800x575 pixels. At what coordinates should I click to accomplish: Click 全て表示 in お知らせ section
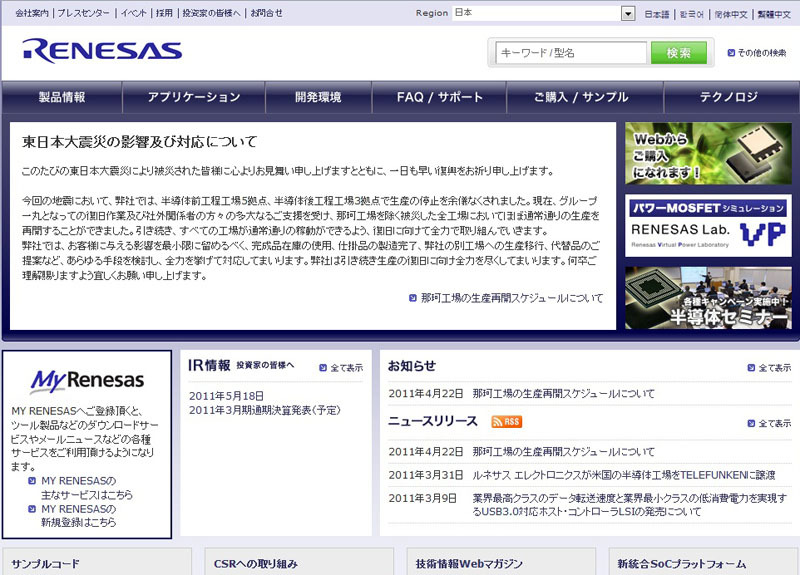(774, 368)
